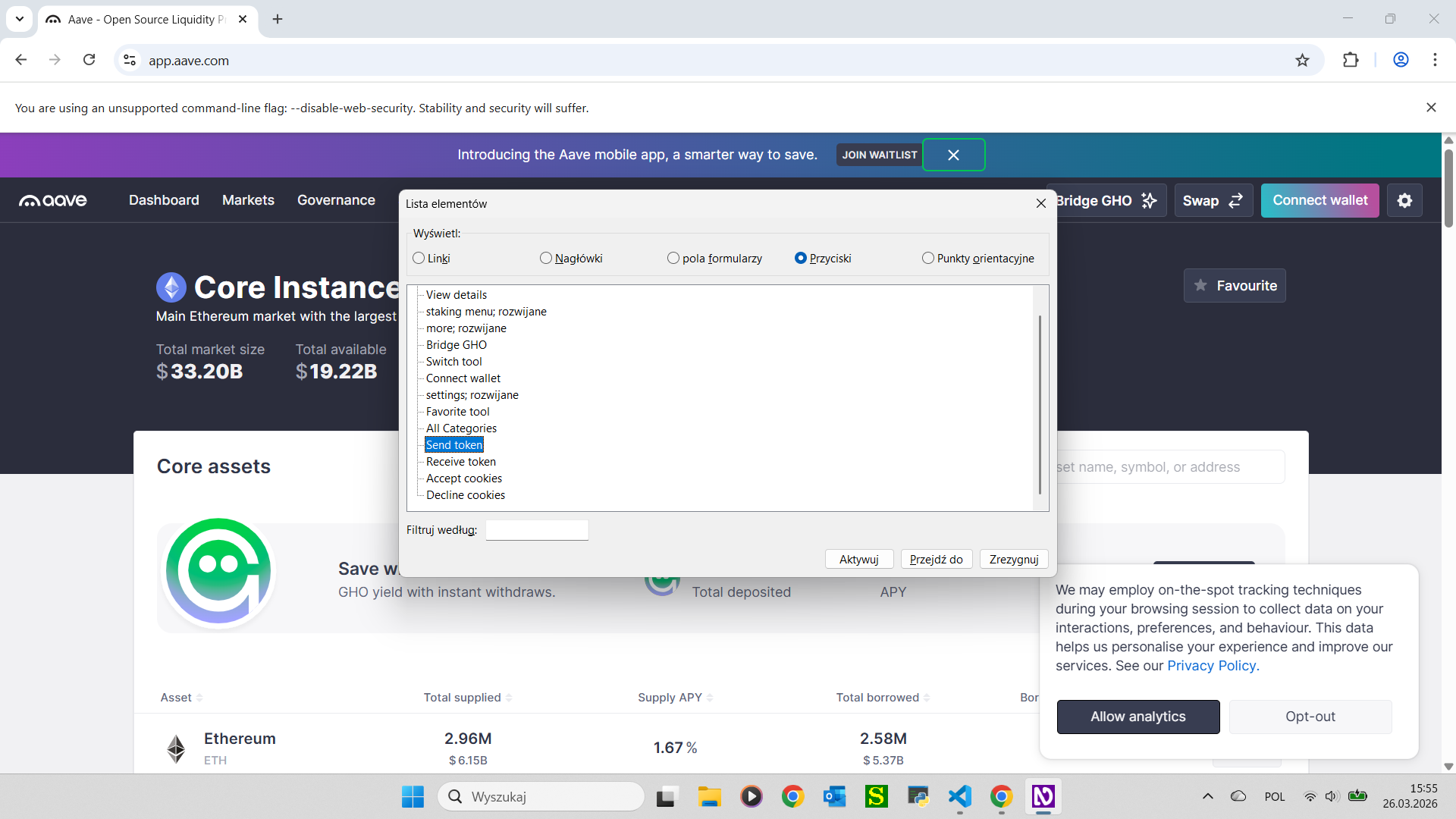Open the Markets menu item
1456x819 pixels.
(x=248, y=200)
